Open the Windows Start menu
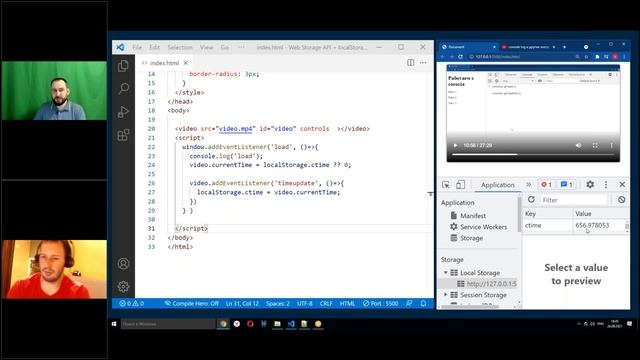This screenshot has width=640, height=360. click(114, 324)
